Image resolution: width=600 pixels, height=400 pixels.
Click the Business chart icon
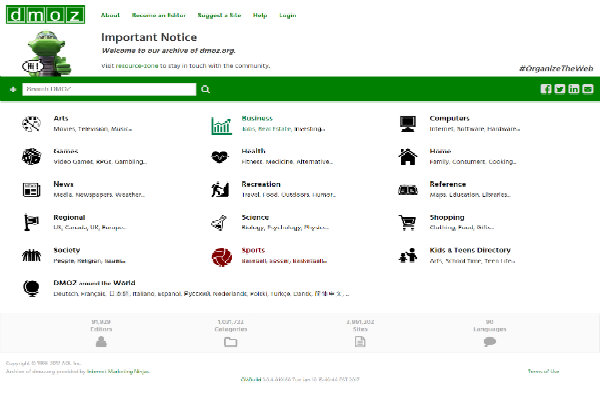tap(221, 126)
